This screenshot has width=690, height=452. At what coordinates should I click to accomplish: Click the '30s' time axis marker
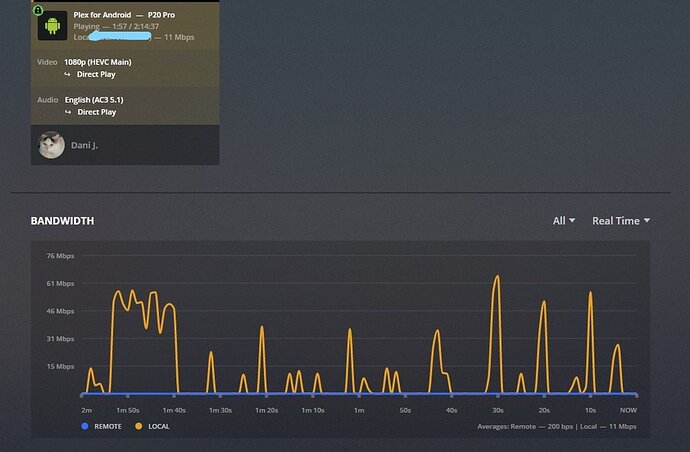(x=498, y=410)
